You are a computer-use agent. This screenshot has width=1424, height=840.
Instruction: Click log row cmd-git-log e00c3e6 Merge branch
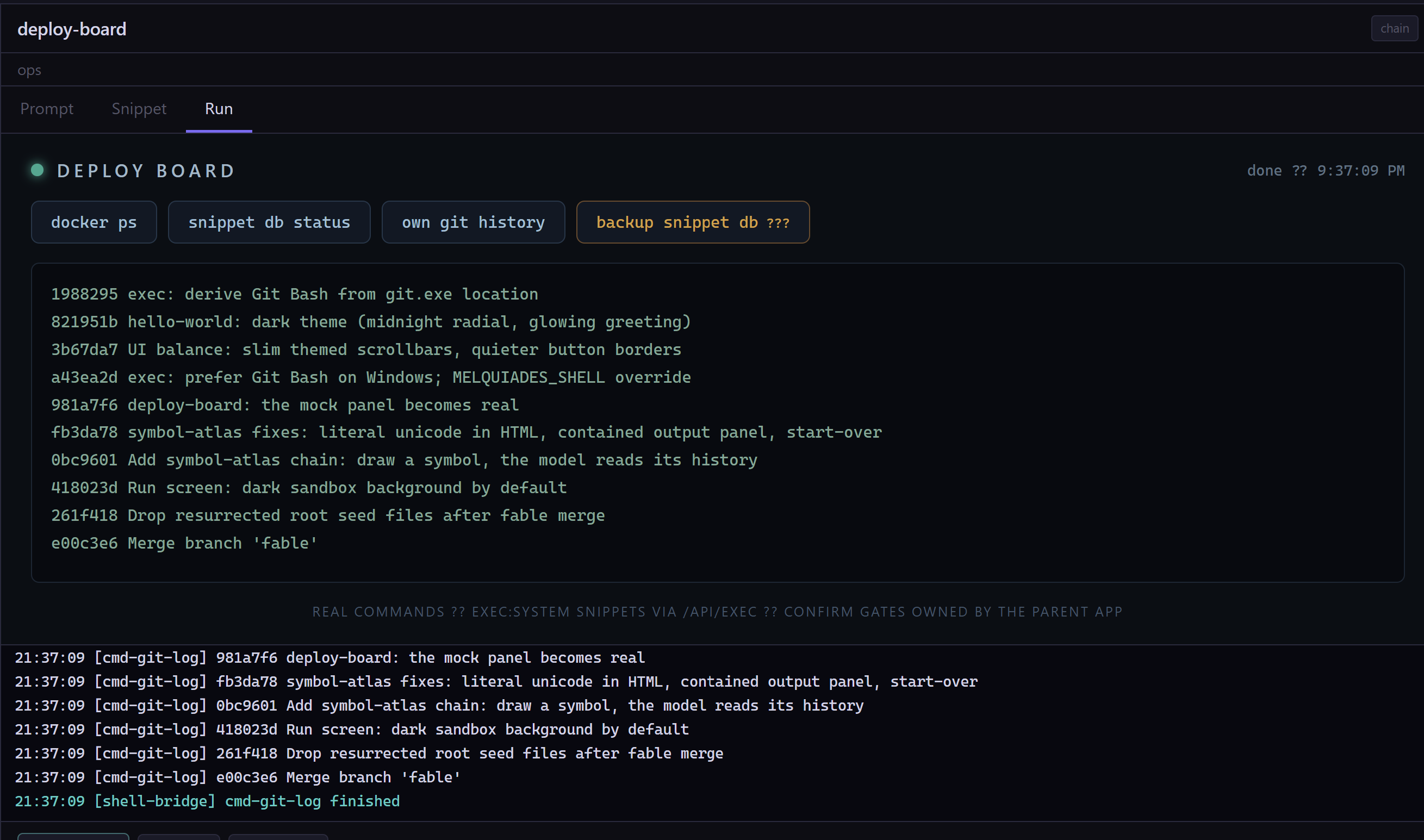click(238, 777)
